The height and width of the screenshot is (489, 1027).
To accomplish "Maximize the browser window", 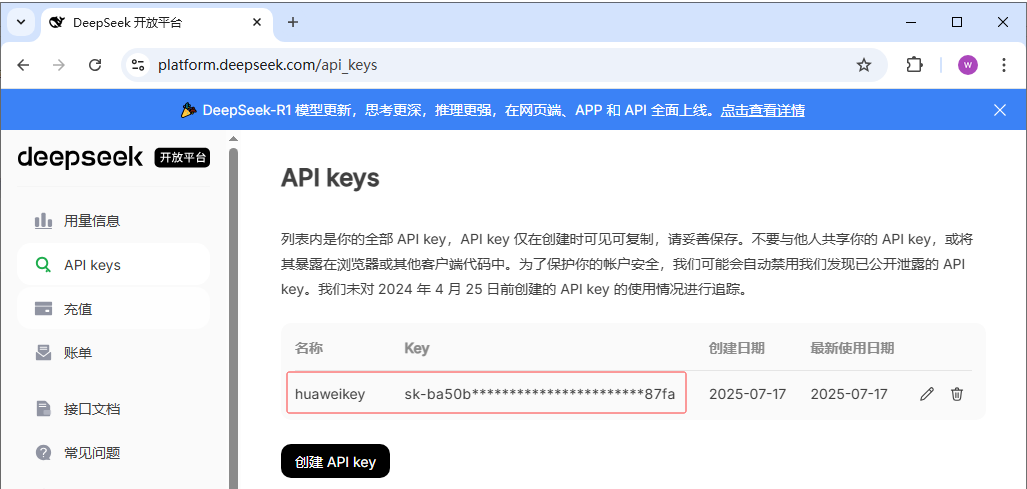I will tap(957, 22).
